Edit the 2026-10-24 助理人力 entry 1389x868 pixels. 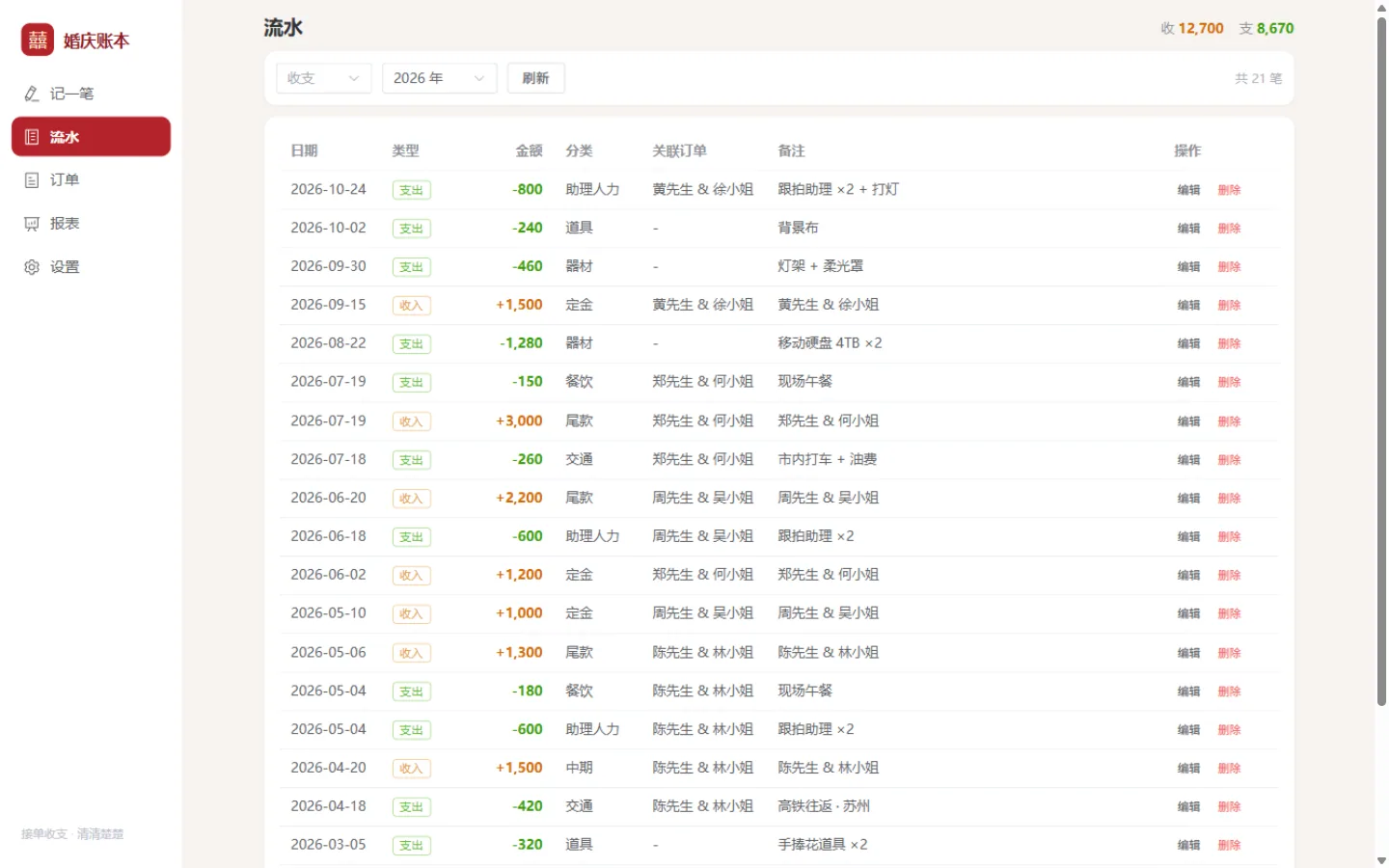pos(1188,190)
